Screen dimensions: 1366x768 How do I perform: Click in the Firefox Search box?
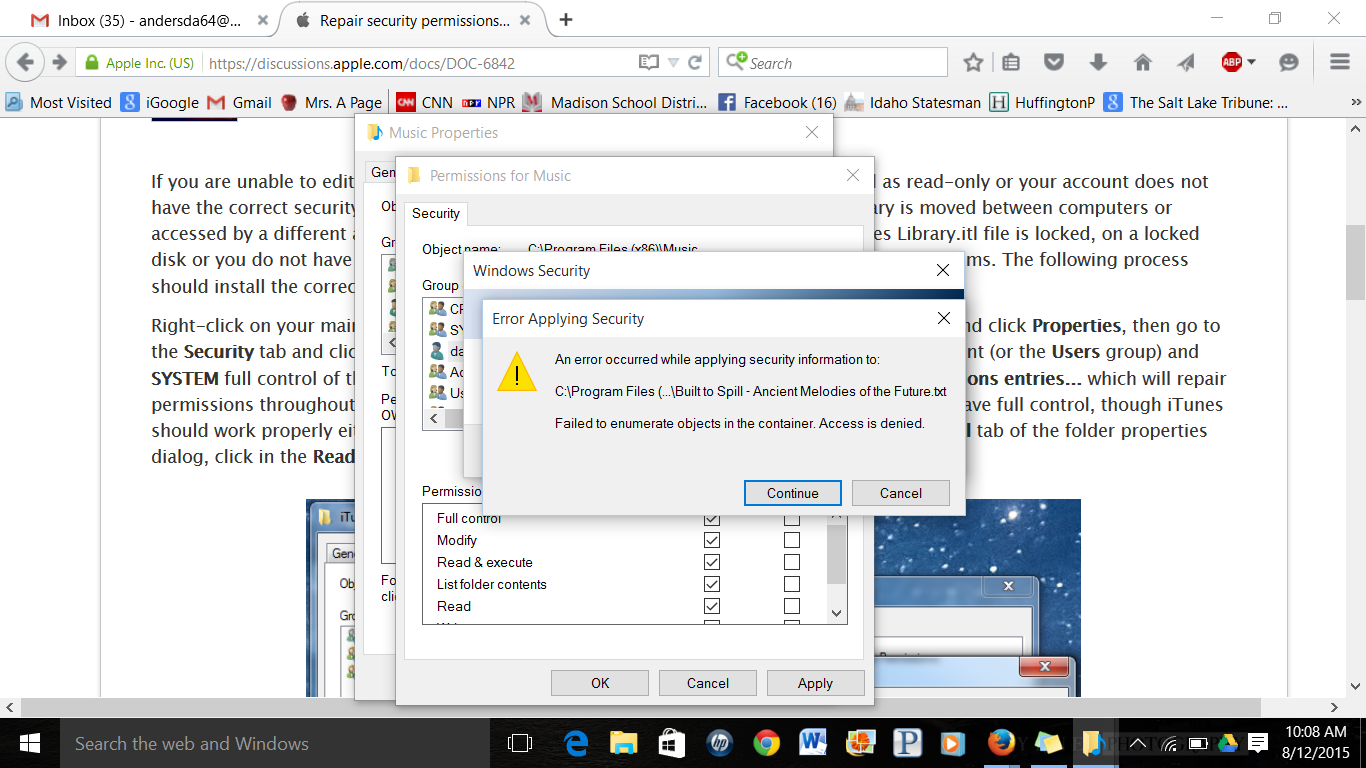pos(832,62)
